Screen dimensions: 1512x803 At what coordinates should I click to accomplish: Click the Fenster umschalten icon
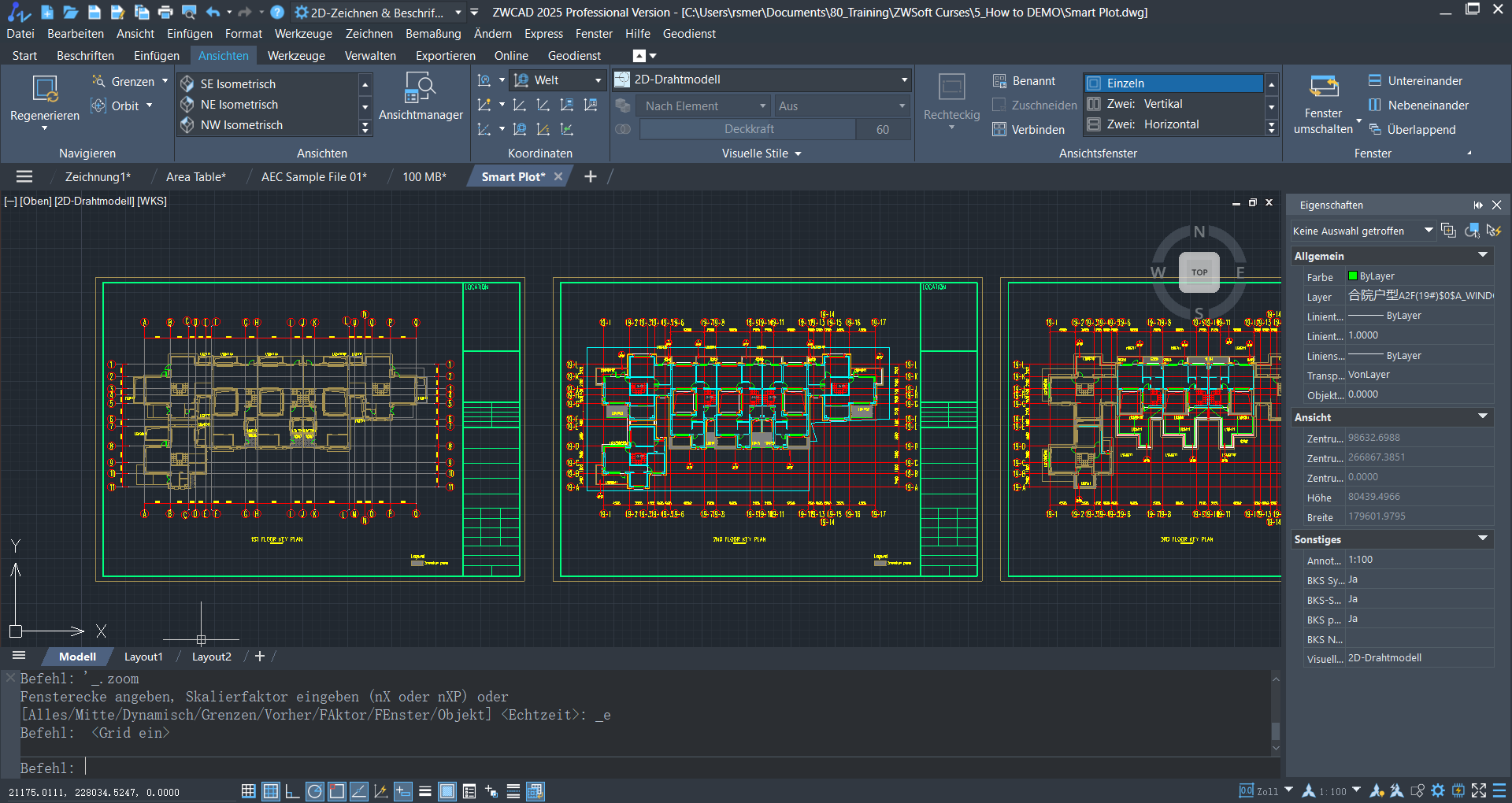click(x=1323, y=87)
